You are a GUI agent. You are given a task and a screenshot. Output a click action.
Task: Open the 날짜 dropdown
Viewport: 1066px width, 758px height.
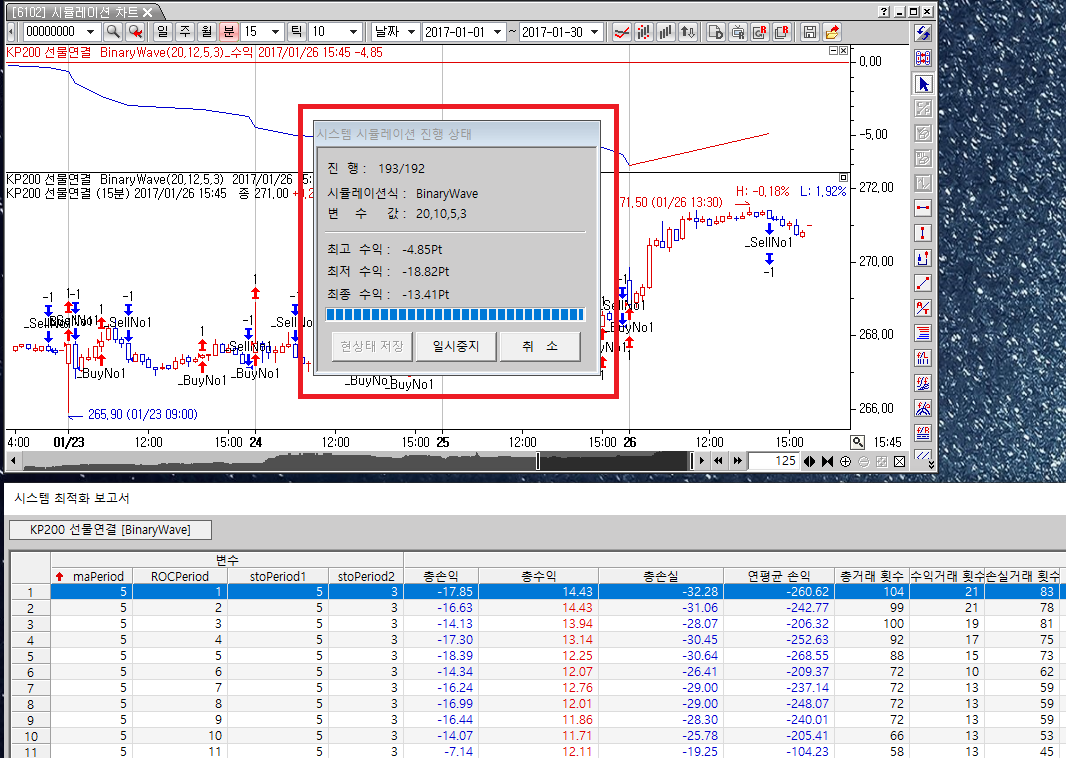tap(396, 32)
